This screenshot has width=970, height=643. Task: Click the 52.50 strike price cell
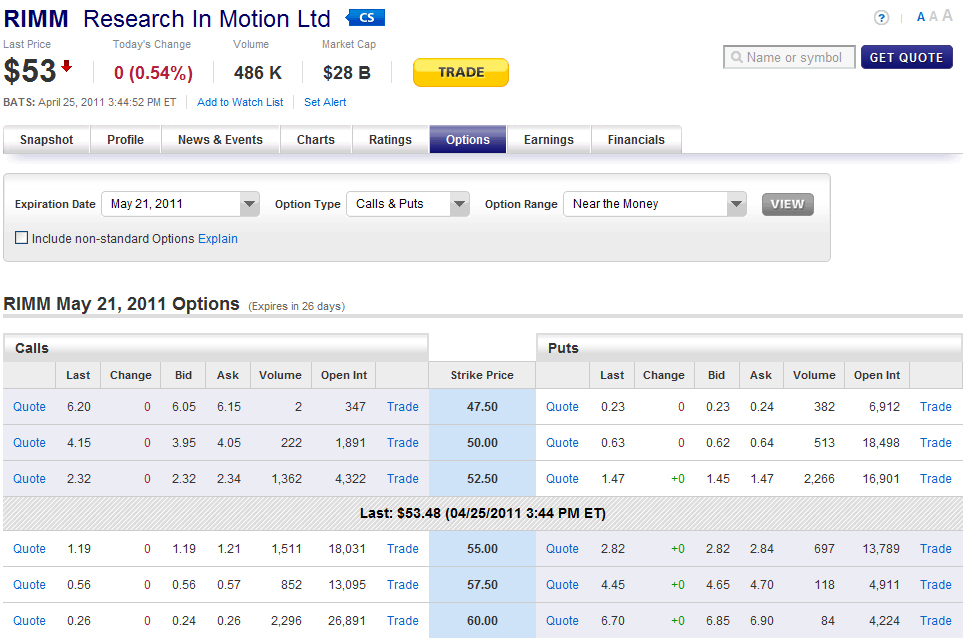click(x=482, y=478)
